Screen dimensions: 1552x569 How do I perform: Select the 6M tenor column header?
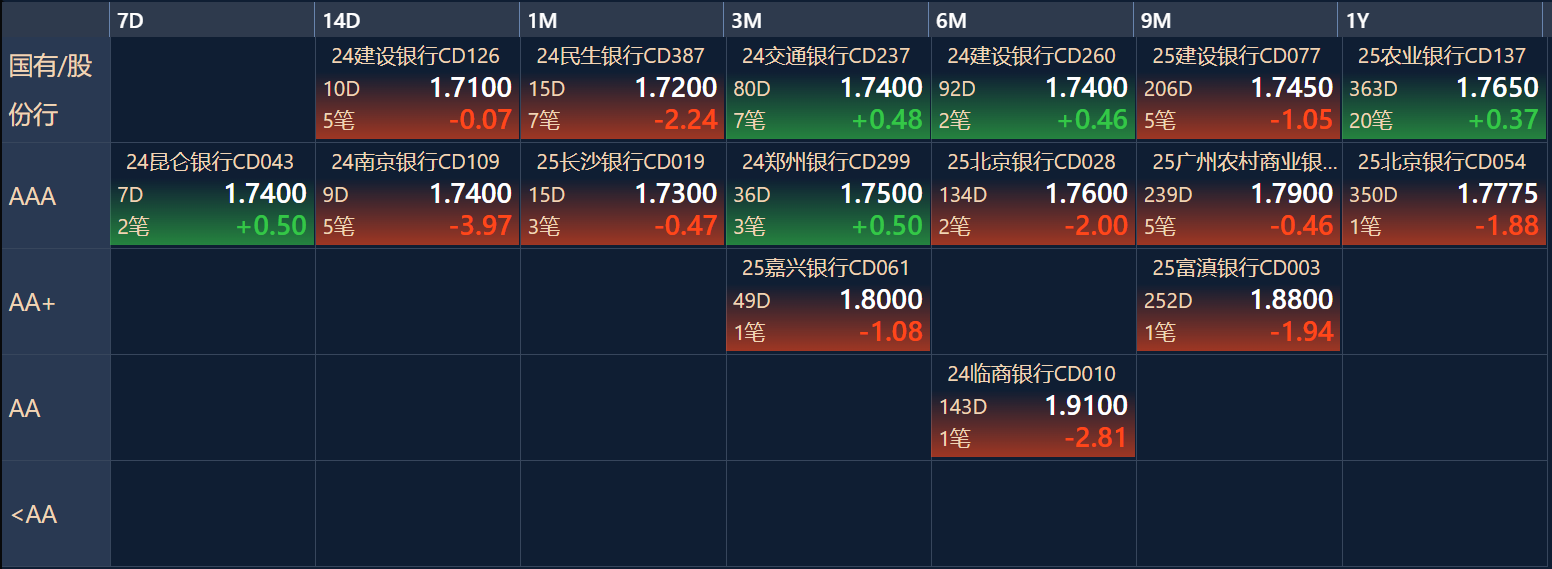1032,20
